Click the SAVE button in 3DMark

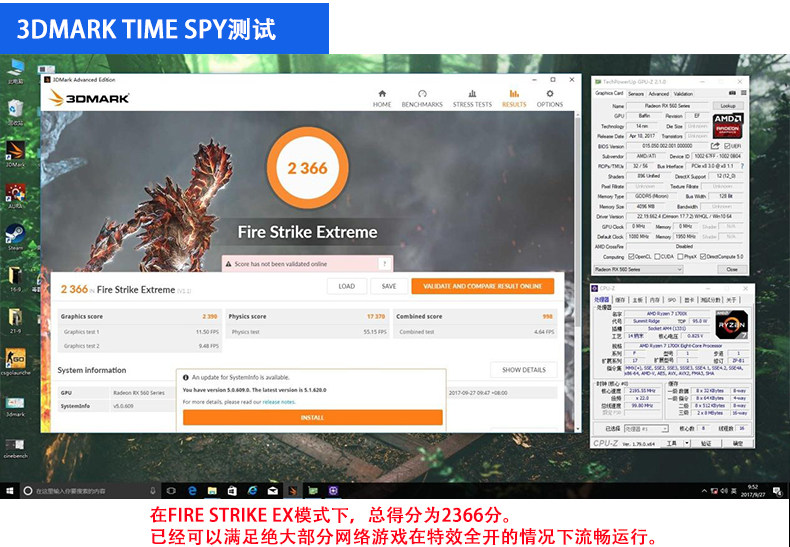tap(388, 286)
